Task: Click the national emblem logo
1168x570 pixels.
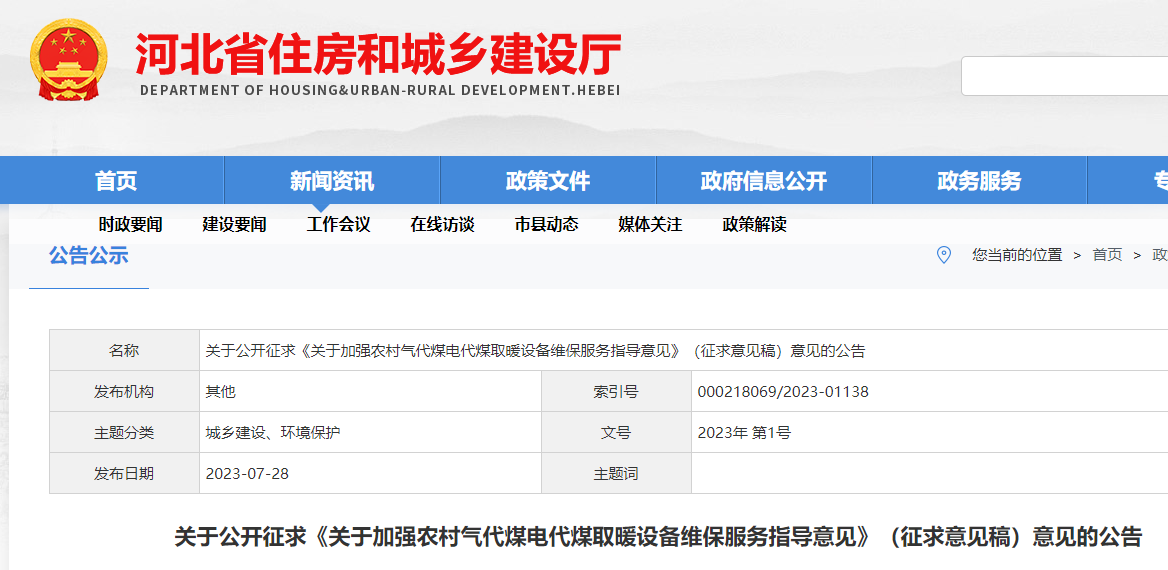Action: point(69,60)
